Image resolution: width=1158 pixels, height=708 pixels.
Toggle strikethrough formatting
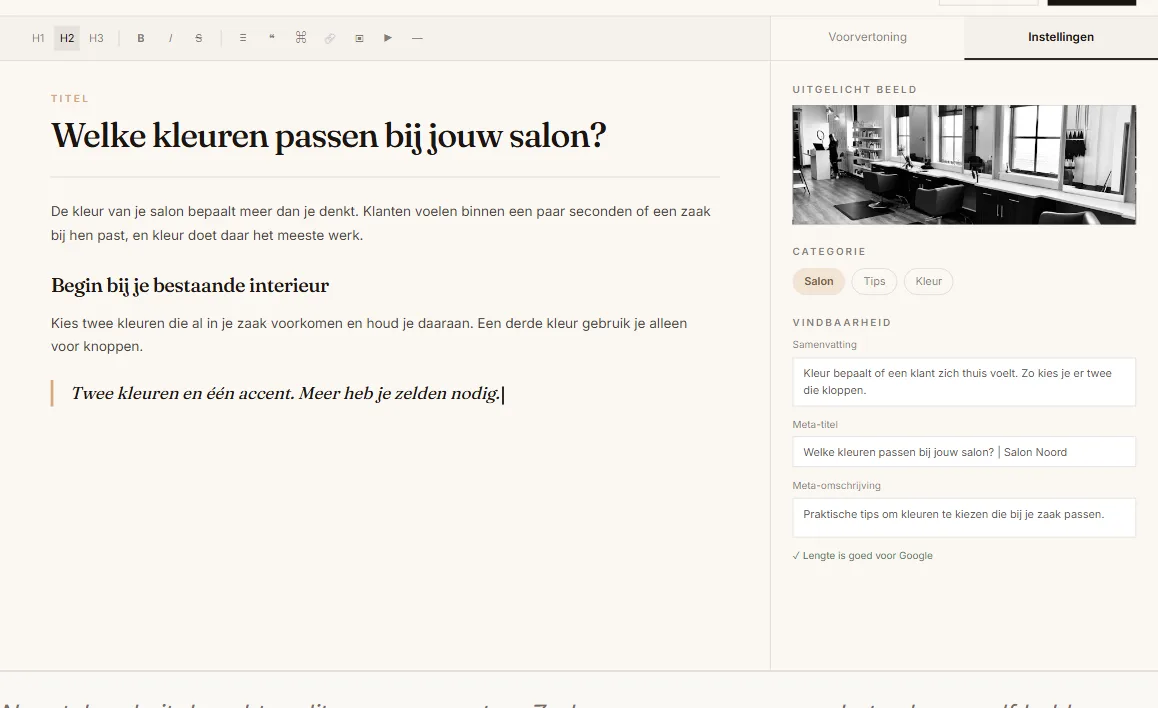click(199, 38)
